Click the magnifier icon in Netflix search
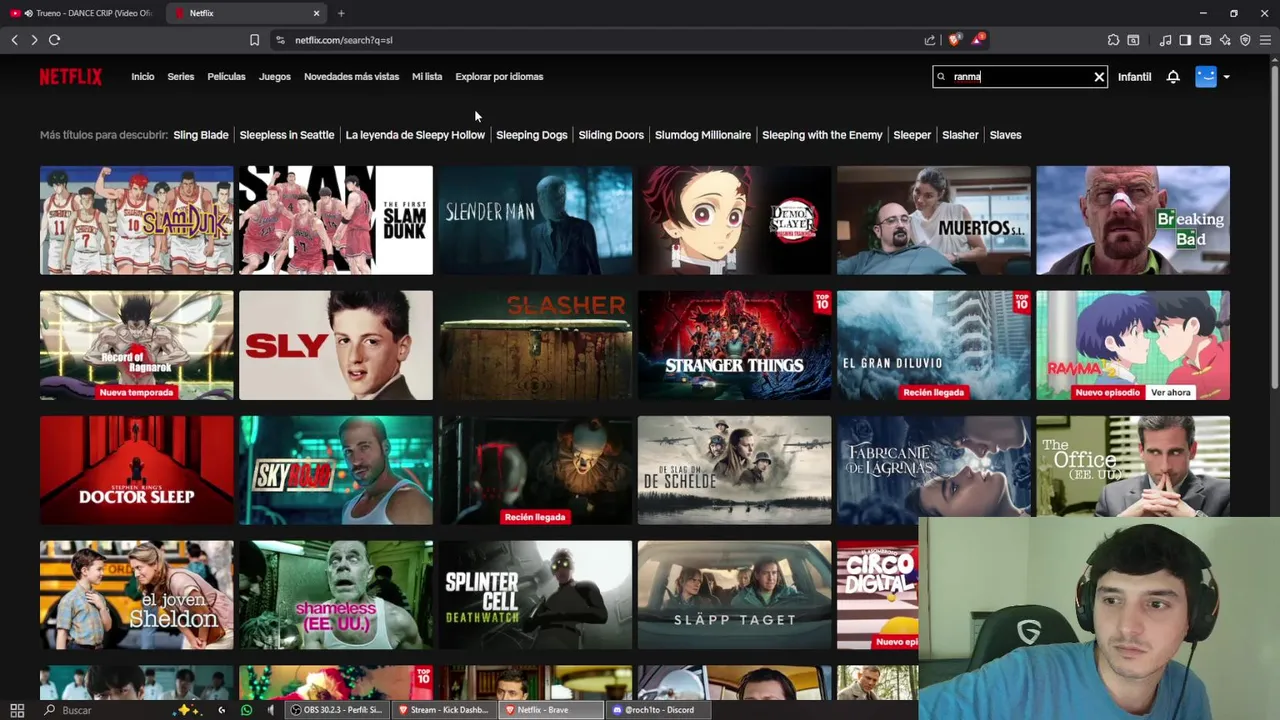 click(941, 76)
